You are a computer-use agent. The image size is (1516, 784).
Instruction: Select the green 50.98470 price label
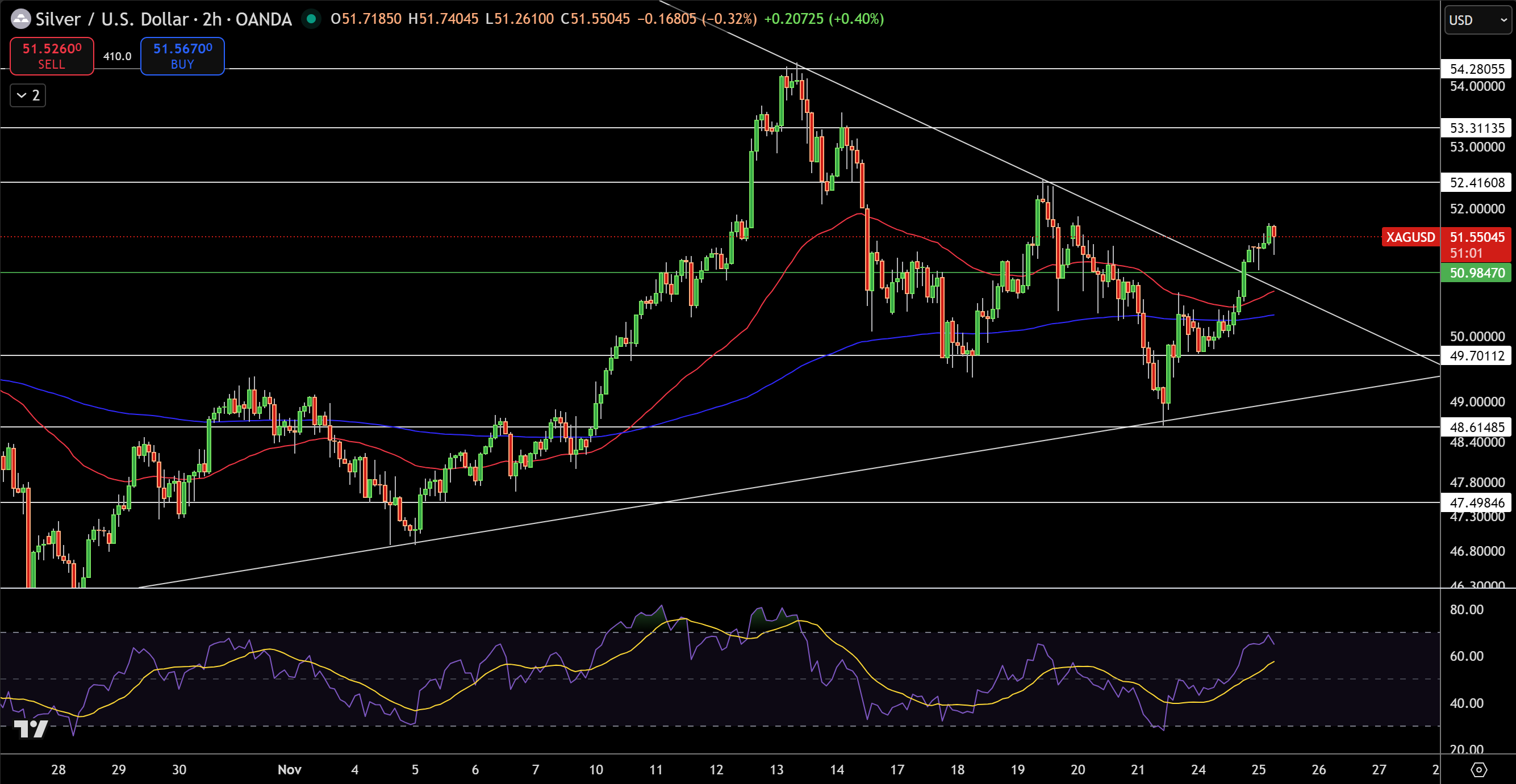point(1477,273)
